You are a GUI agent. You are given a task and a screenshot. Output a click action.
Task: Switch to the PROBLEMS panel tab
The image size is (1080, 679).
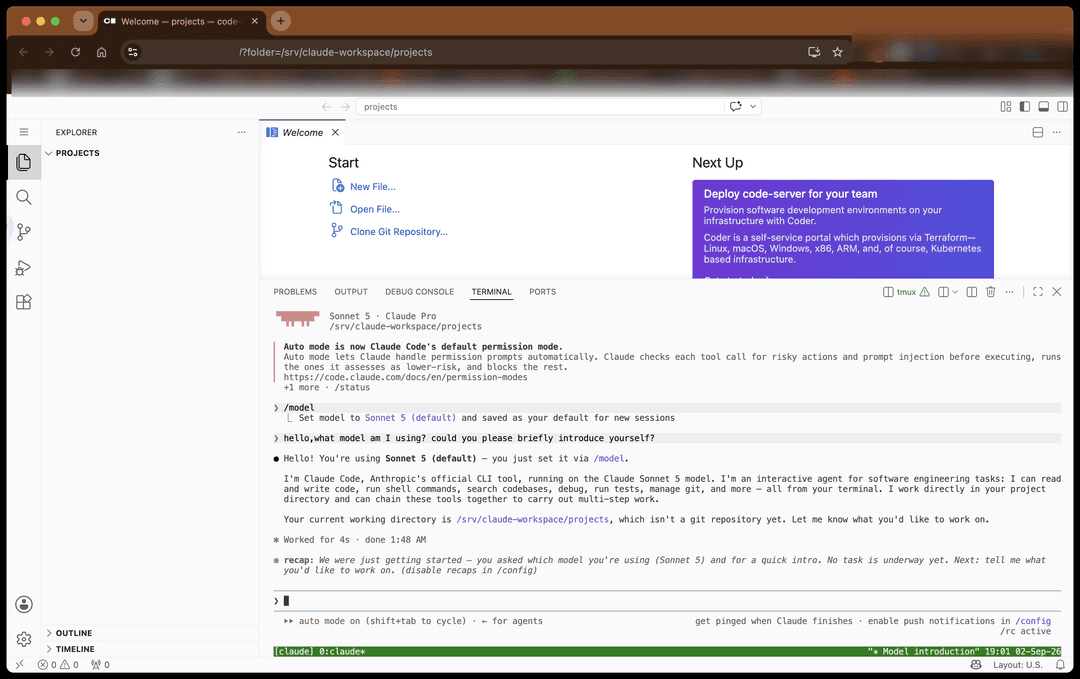(295, 292)
